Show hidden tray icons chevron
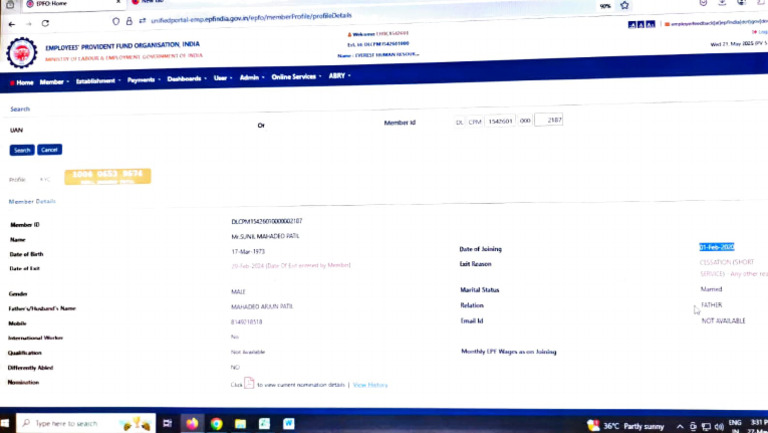The height and width of the screenshot is (433, 768). (680, 427)
